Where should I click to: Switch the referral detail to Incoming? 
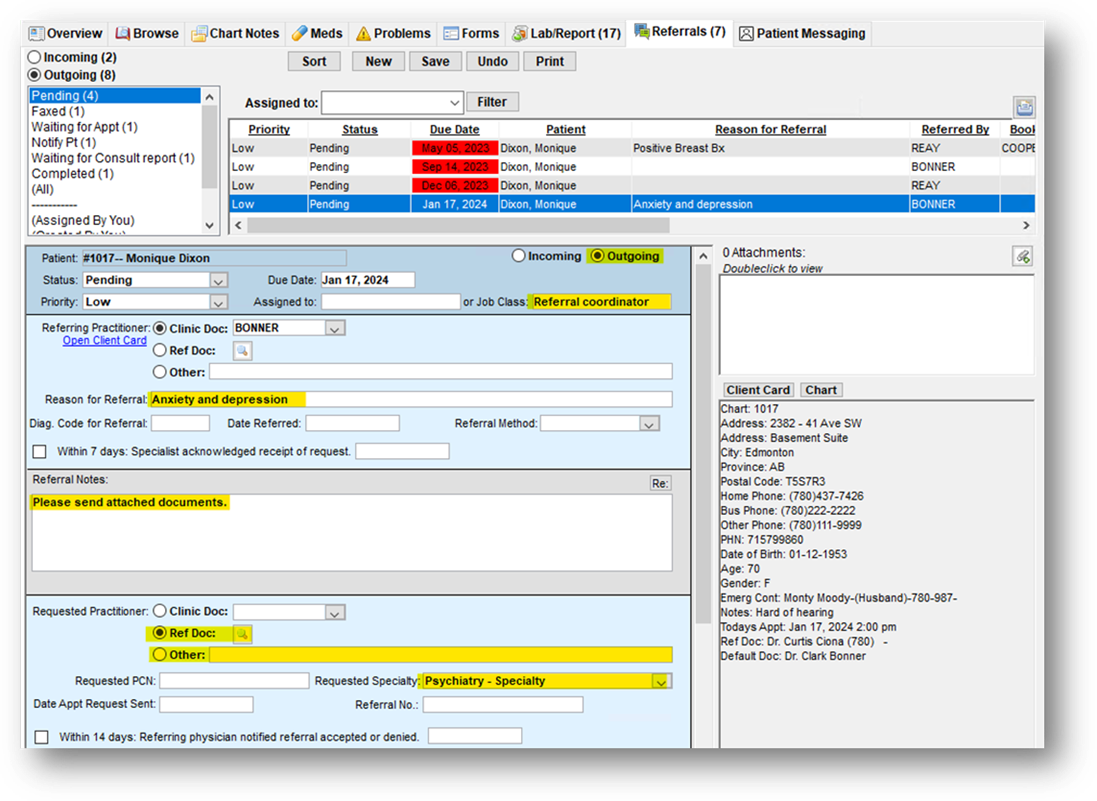click(517, 256)
